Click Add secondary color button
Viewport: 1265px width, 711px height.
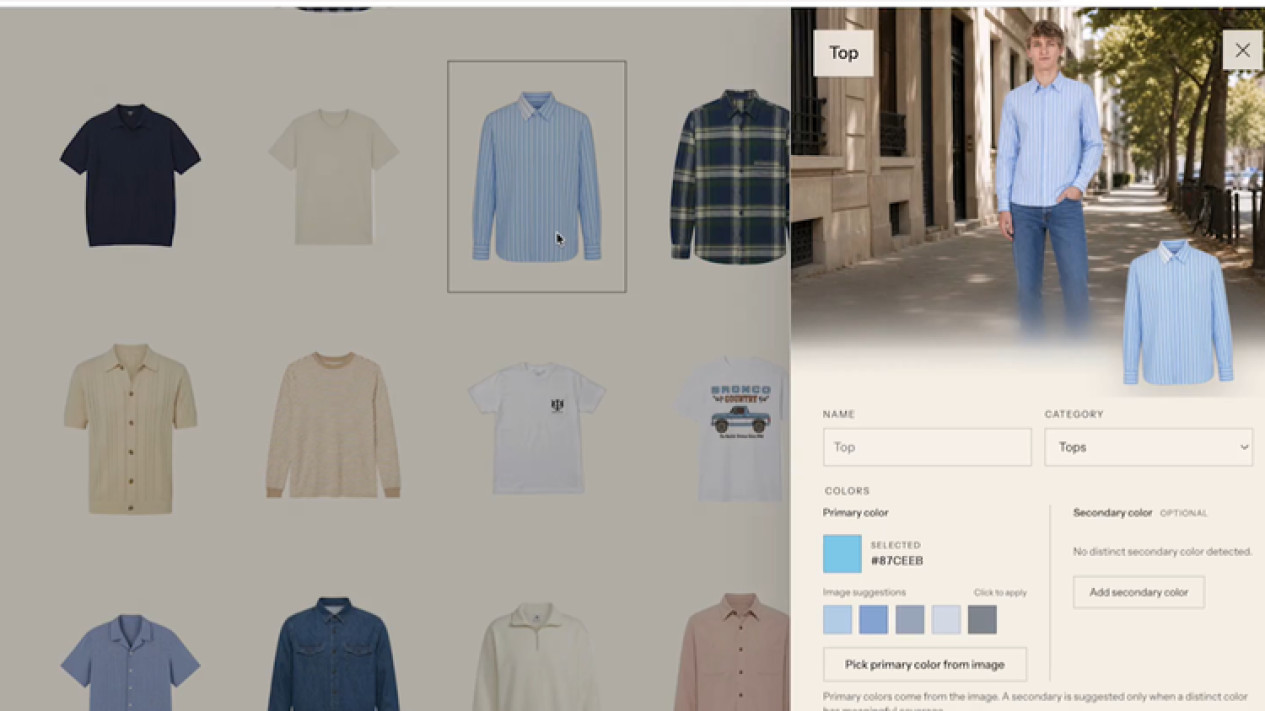point(1138,592)
